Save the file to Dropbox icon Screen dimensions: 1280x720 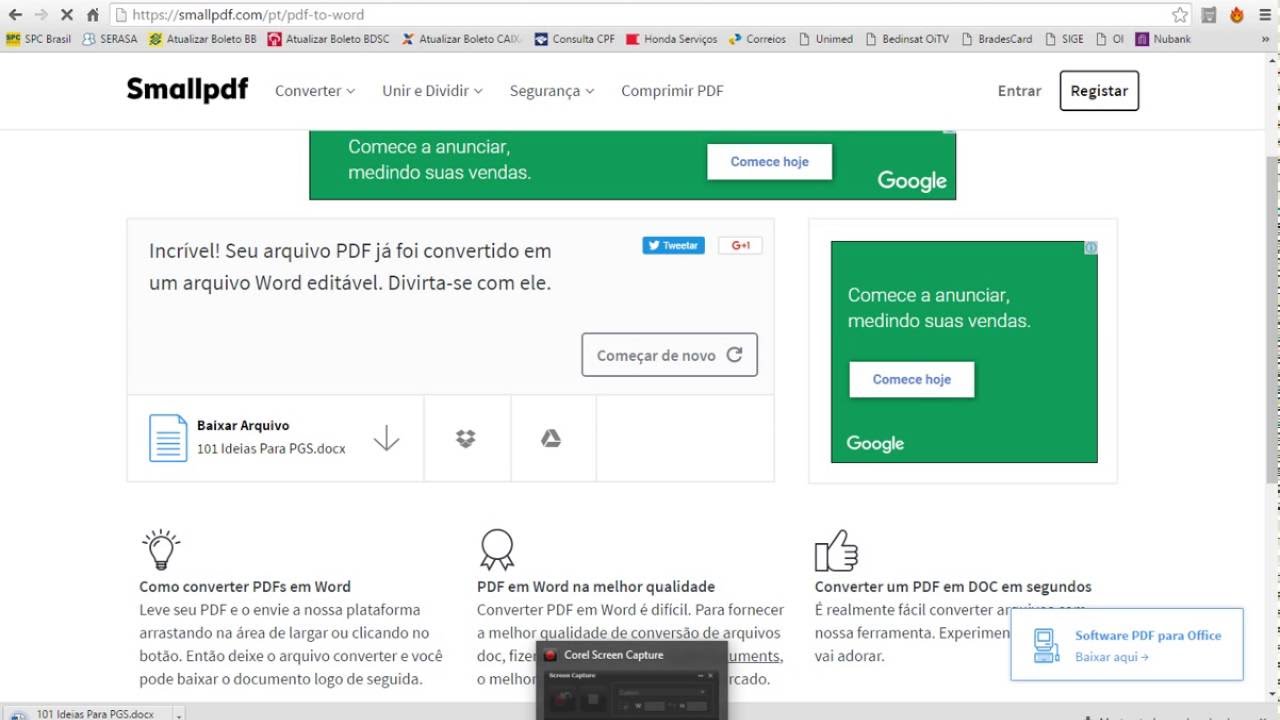(x=466, y=438)
